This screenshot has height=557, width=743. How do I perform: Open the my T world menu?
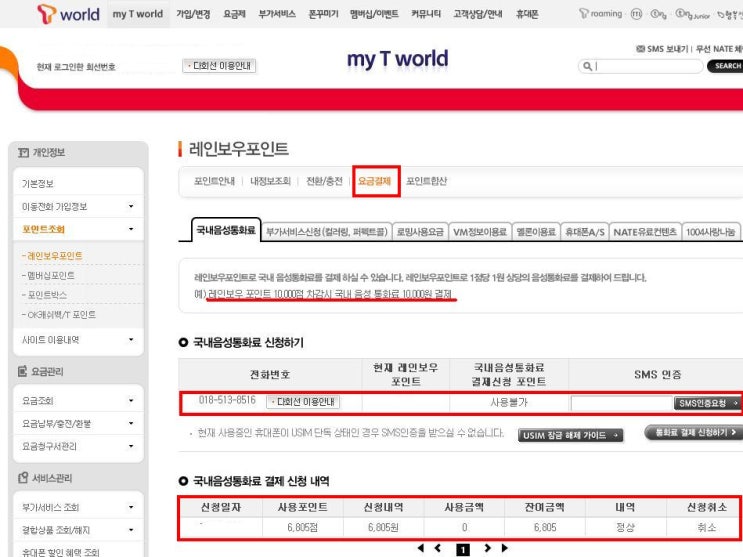138,14
